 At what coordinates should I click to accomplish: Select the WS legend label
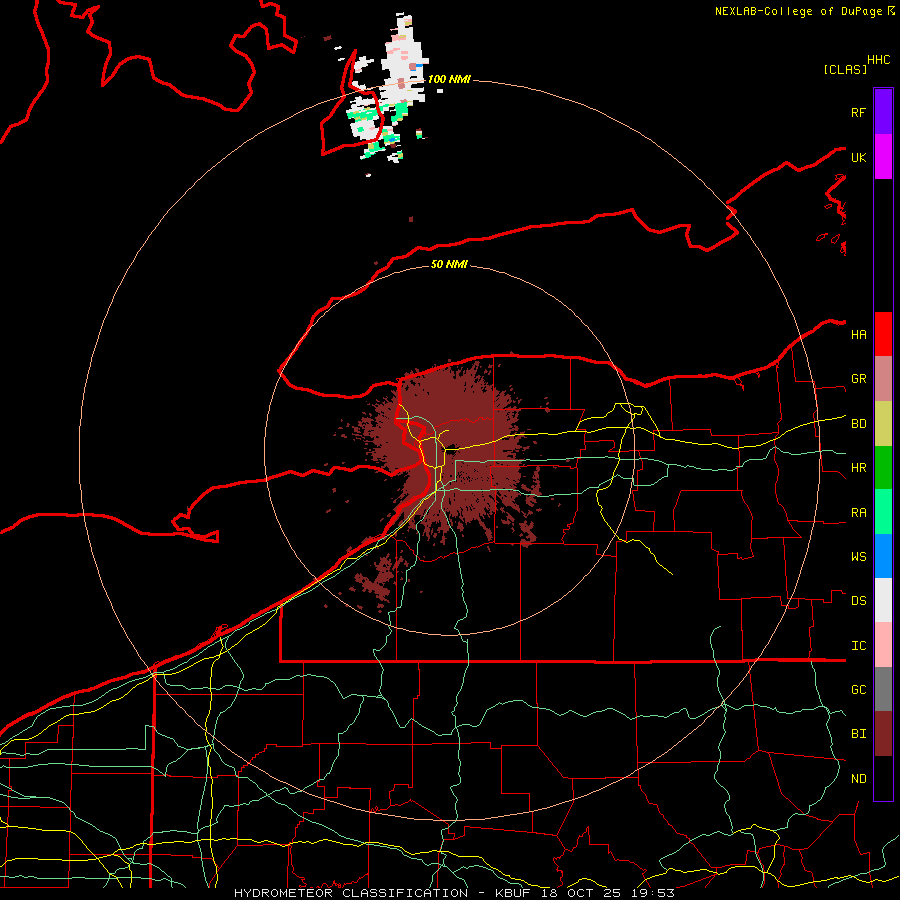point(858,556)
